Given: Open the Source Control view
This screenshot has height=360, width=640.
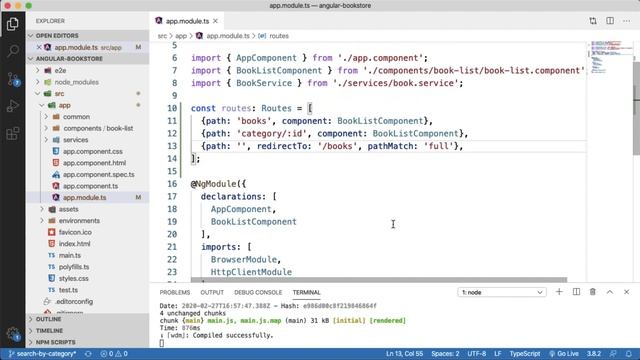Looking at the screenshot, I should click(x=13, y=79).
